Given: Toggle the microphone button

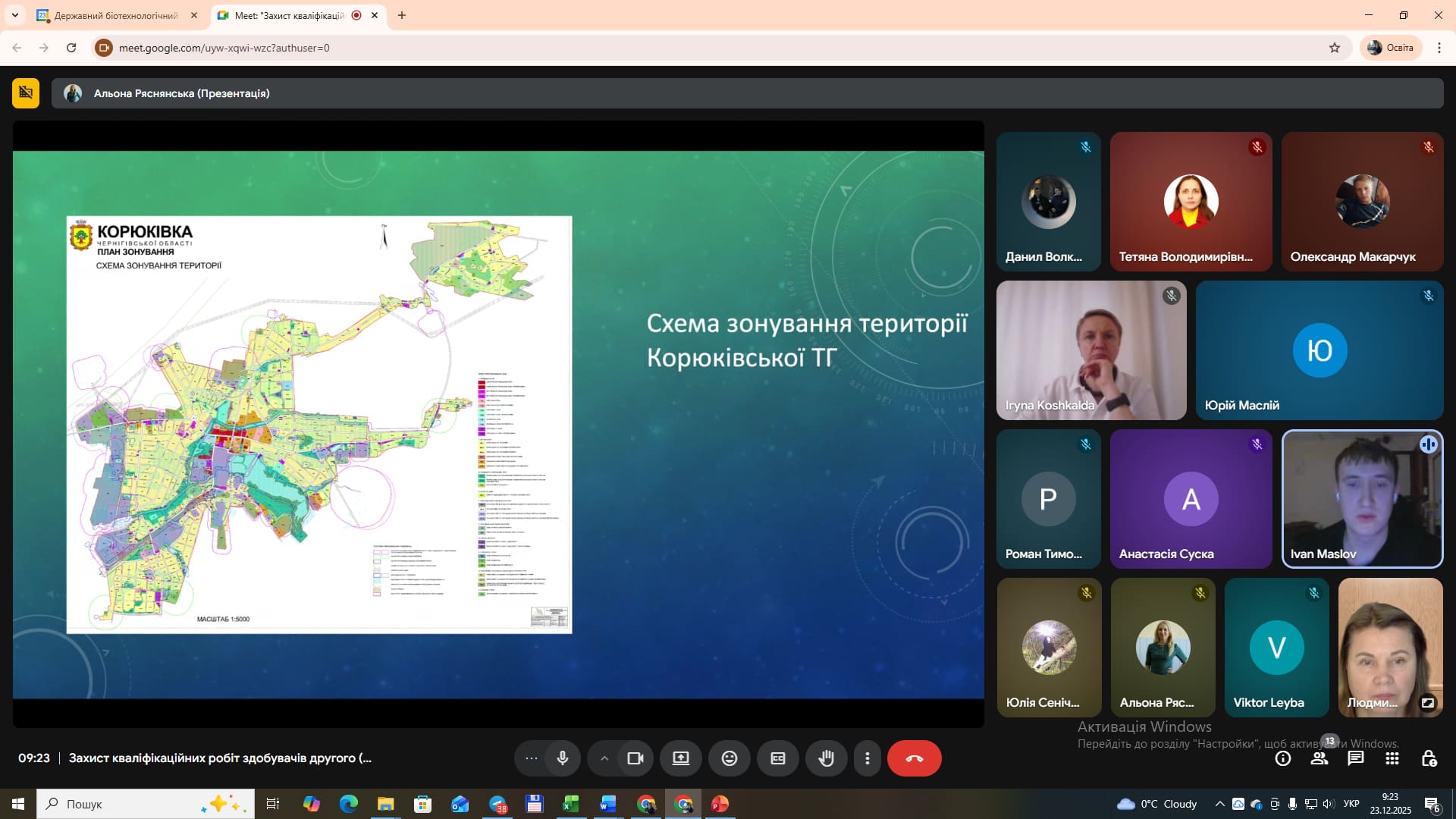Looking at the screenshot, I should 562,758.
